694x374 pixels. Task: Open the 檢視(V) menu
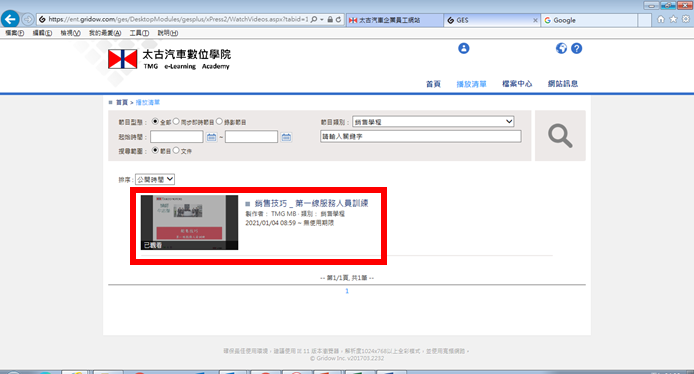[x=70, y=33]
